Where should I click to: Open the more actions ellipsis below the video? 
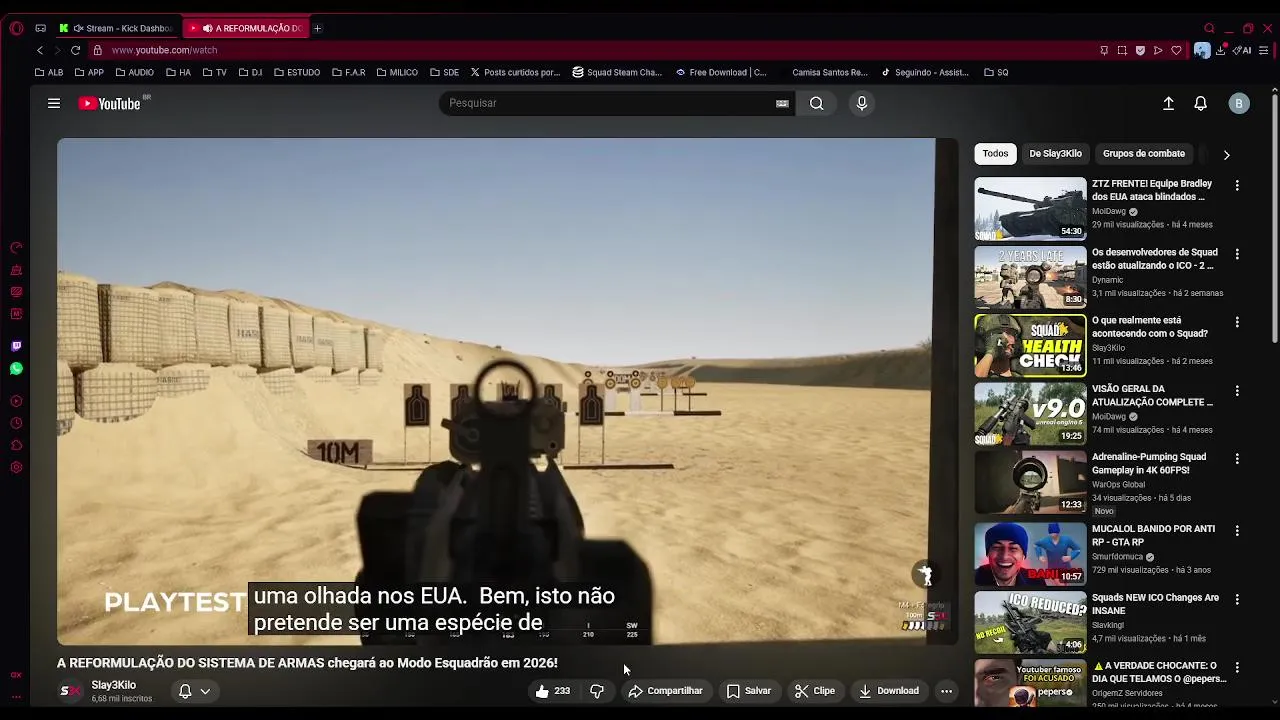(x=946, y=691)
